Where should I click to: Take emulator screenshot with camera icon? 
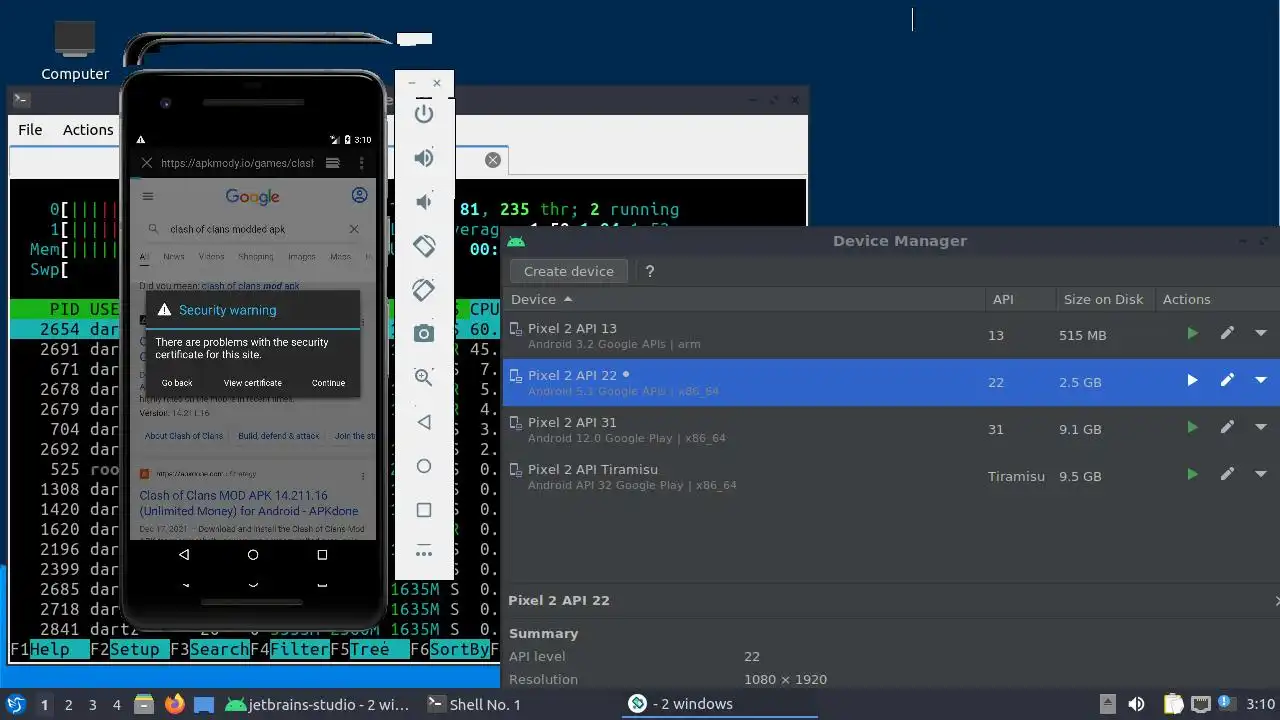[x=424, y=333]
